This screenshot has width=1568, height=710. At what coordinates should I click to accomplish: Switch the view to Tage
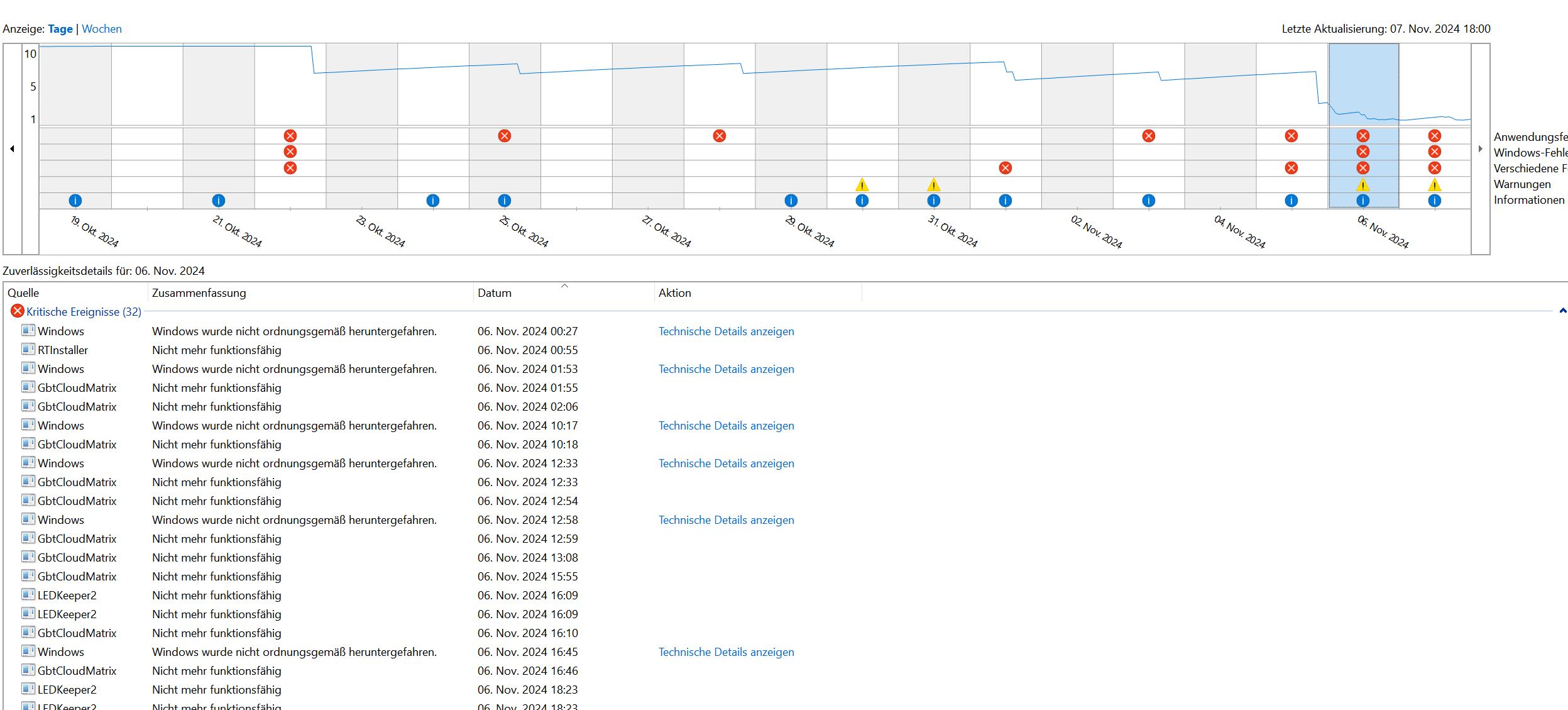click(60, 29)
